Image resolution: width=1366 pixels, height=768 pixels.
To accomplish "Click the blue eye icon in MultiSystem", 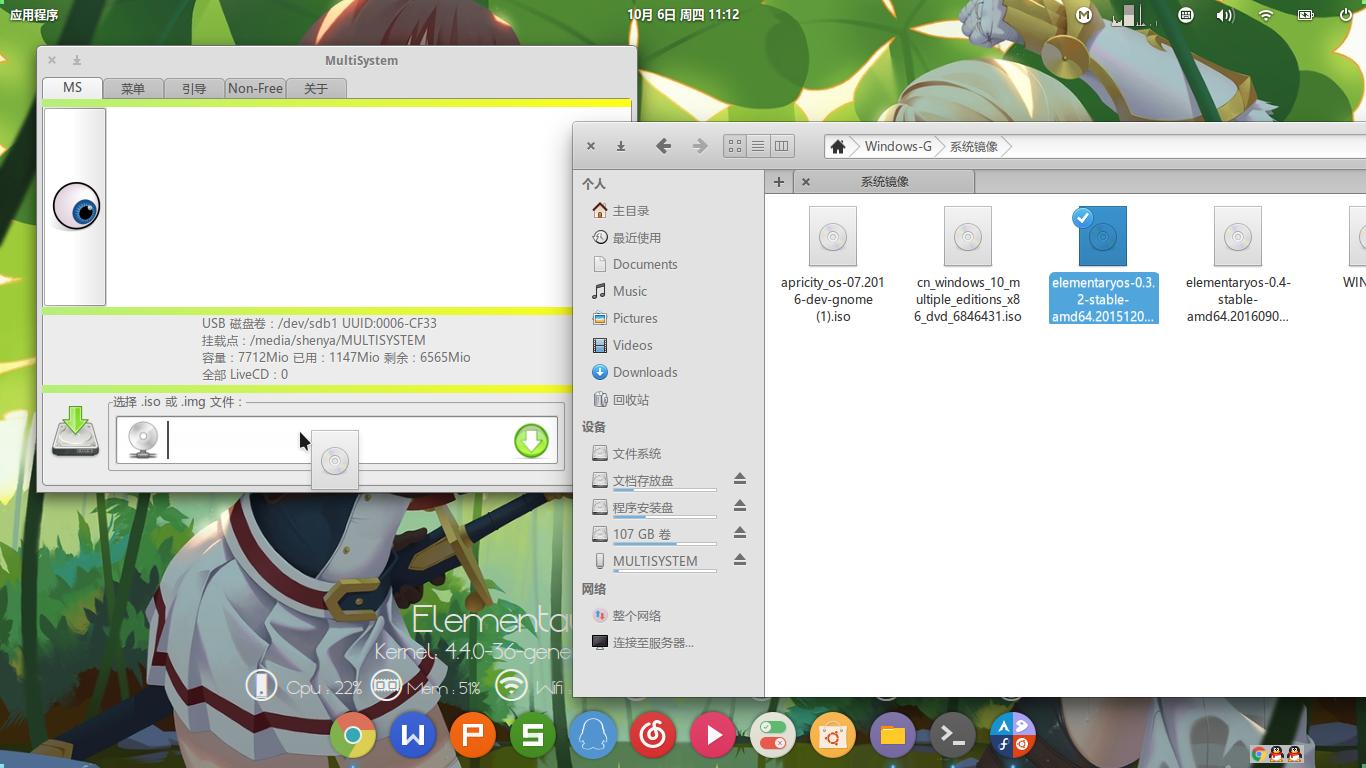I will pyautogui.click(x=76, y=207).
